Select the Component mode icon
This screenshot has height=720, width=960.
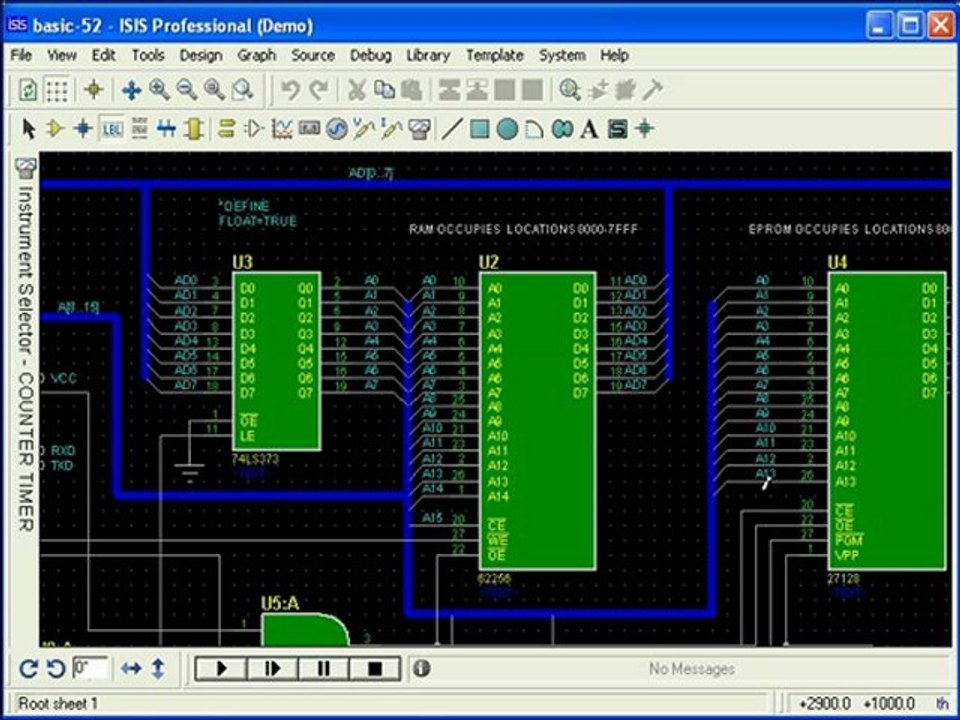pyautogui.click(x=55, y=129)
